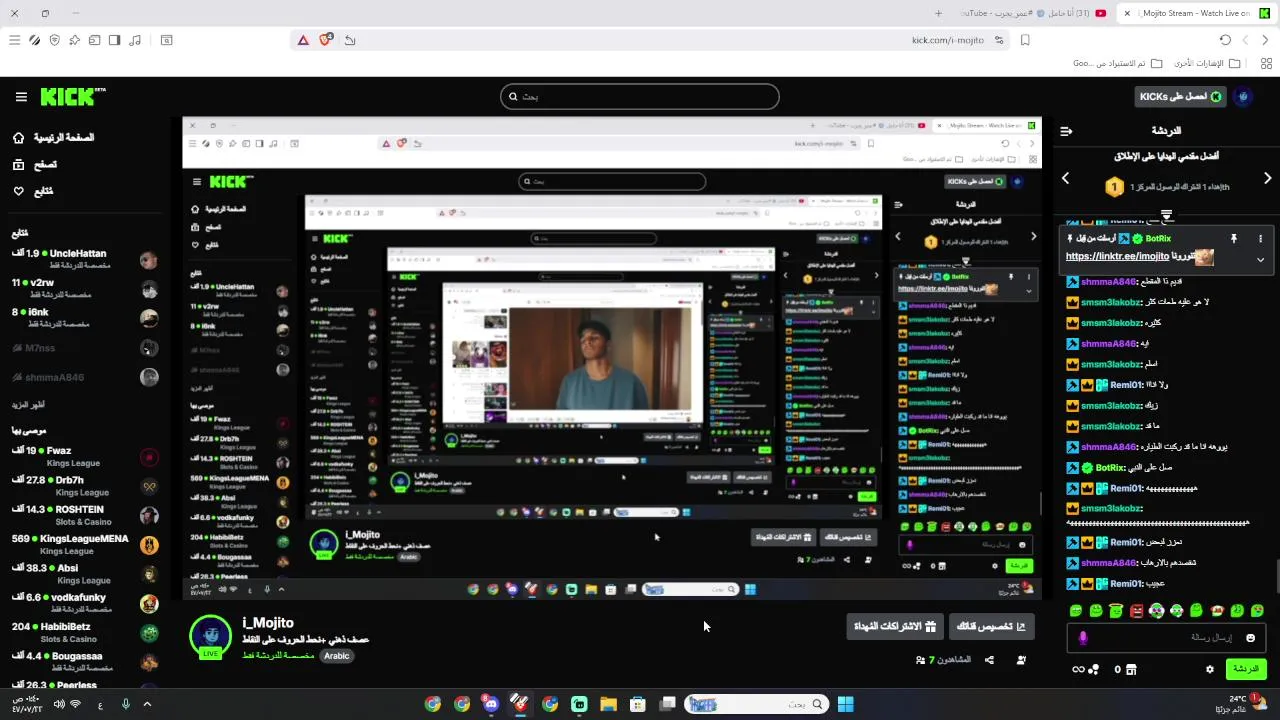This screenshot has width=1280, height=720.
Task: Click the infinity points icon in chat
Action: pyautogui.click(x=1078, y=669)
